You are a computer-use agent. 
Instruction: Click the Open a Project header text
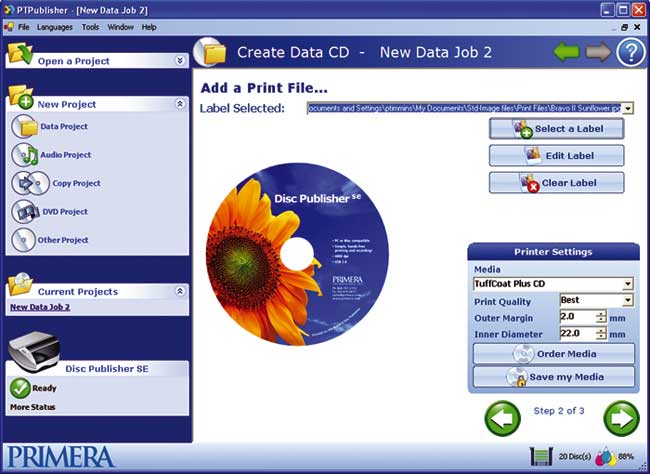(x=74, y=61)
